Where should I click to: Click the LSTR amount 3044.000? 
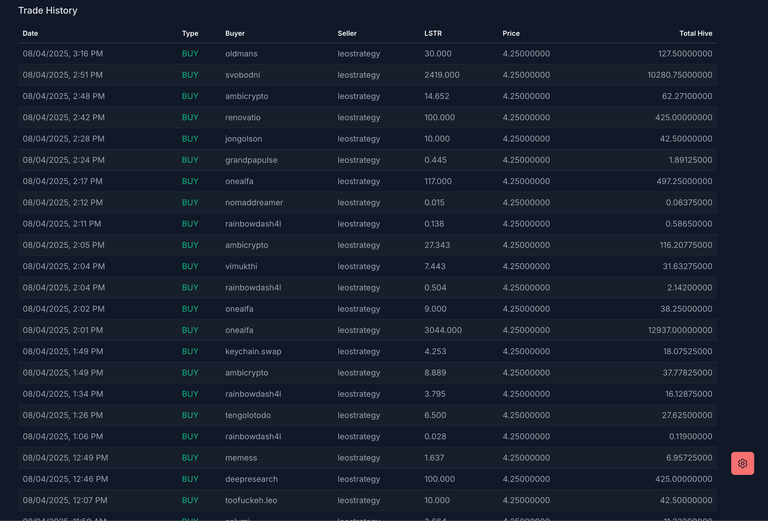[x=443, y=330]
